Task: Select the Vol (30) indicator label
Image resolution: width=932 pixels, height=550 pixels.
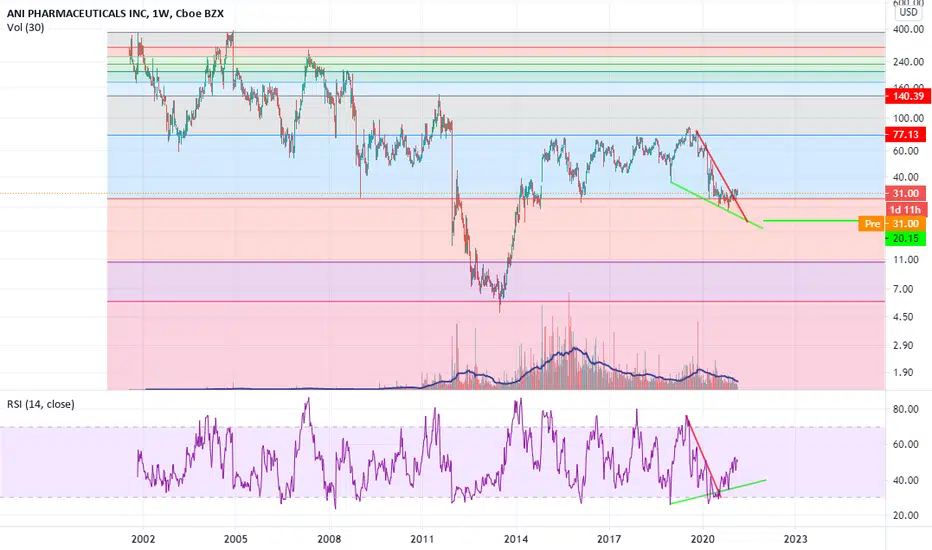Action: tap(26, 27)
